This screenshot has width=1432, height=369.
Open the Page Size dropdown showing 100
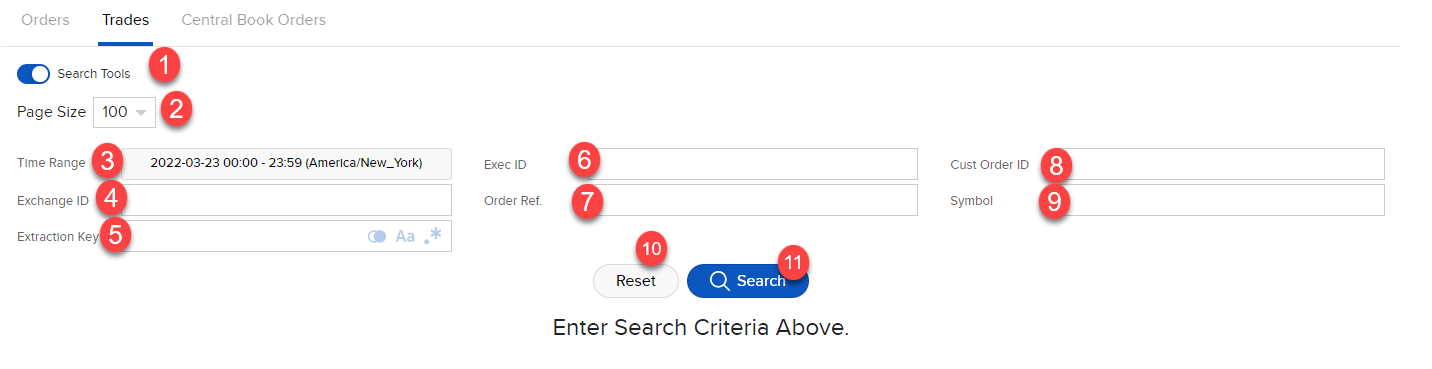tap(124, 112)
